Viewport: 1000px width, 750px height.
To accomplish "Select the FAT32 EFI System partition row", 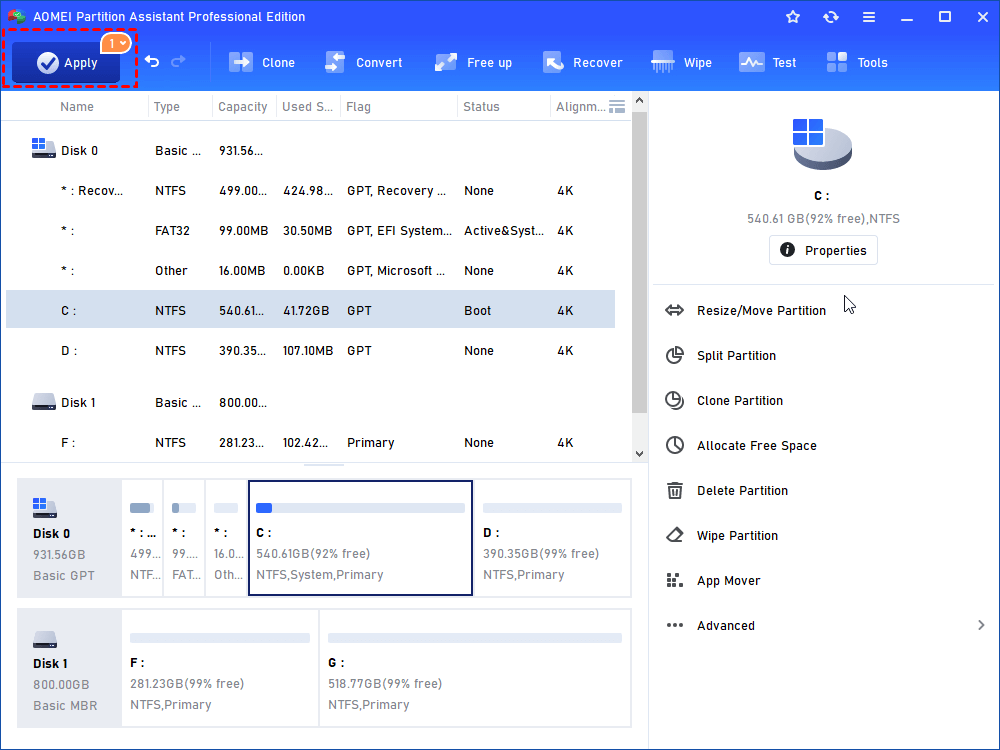I will pyautogui.click(x=311, y=231).
